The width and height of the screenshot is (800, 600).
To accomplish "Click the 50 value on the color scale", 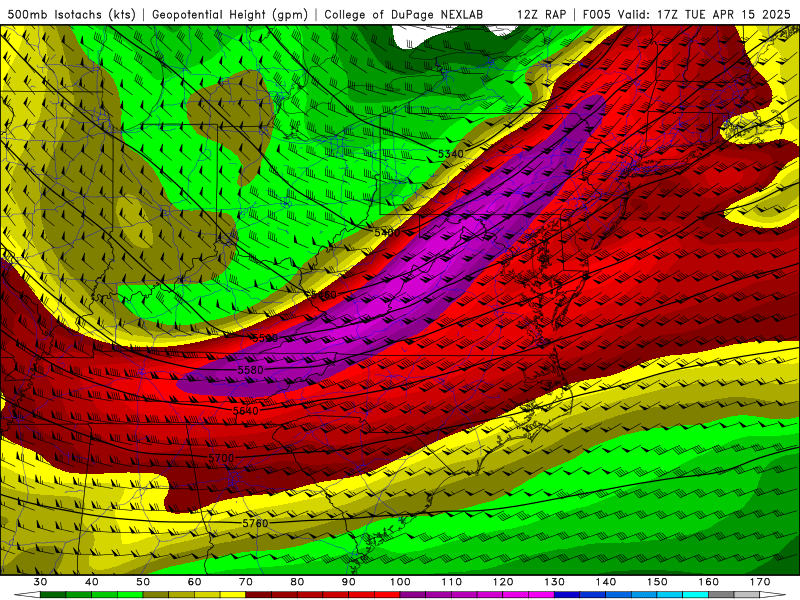I will click(143, 582).
